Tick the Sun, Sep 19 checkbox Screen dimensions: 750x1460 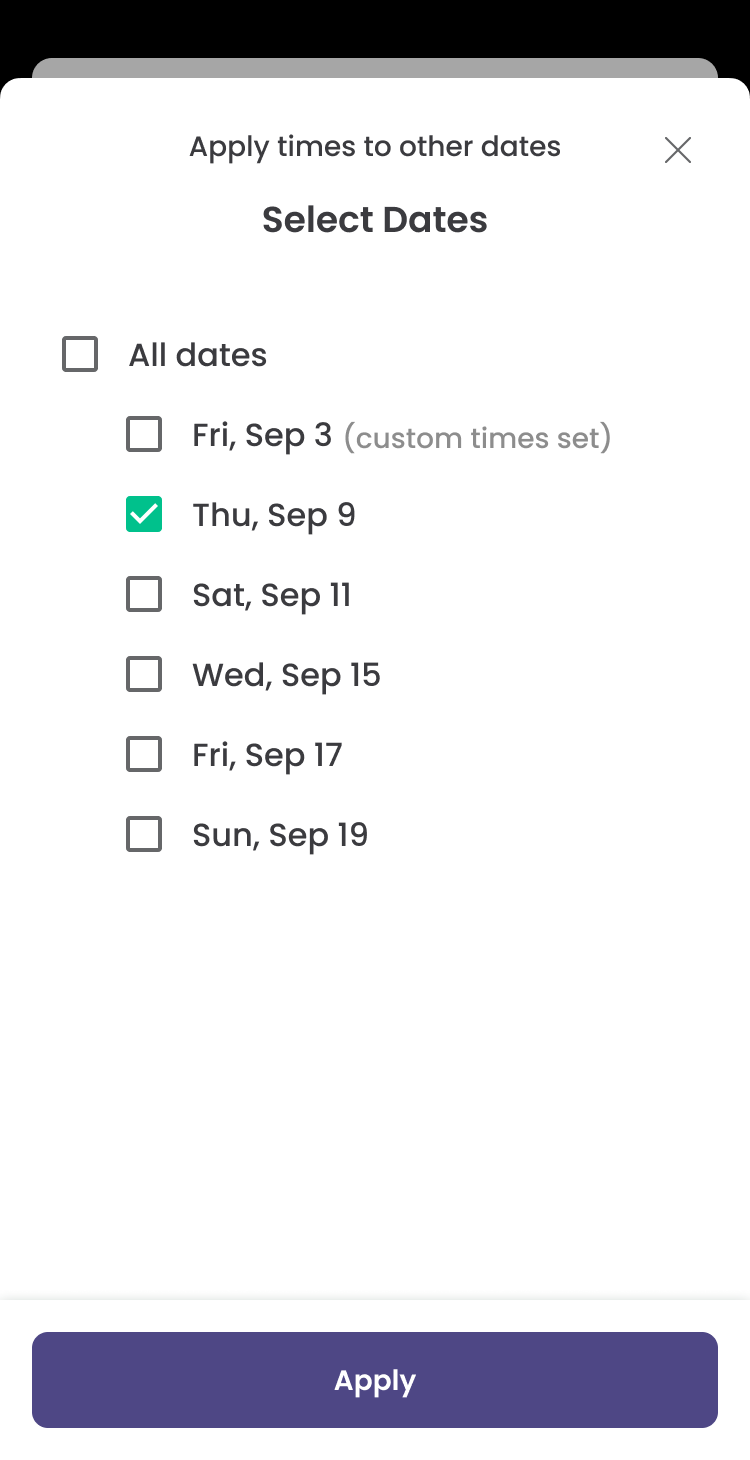coord(144,835)
